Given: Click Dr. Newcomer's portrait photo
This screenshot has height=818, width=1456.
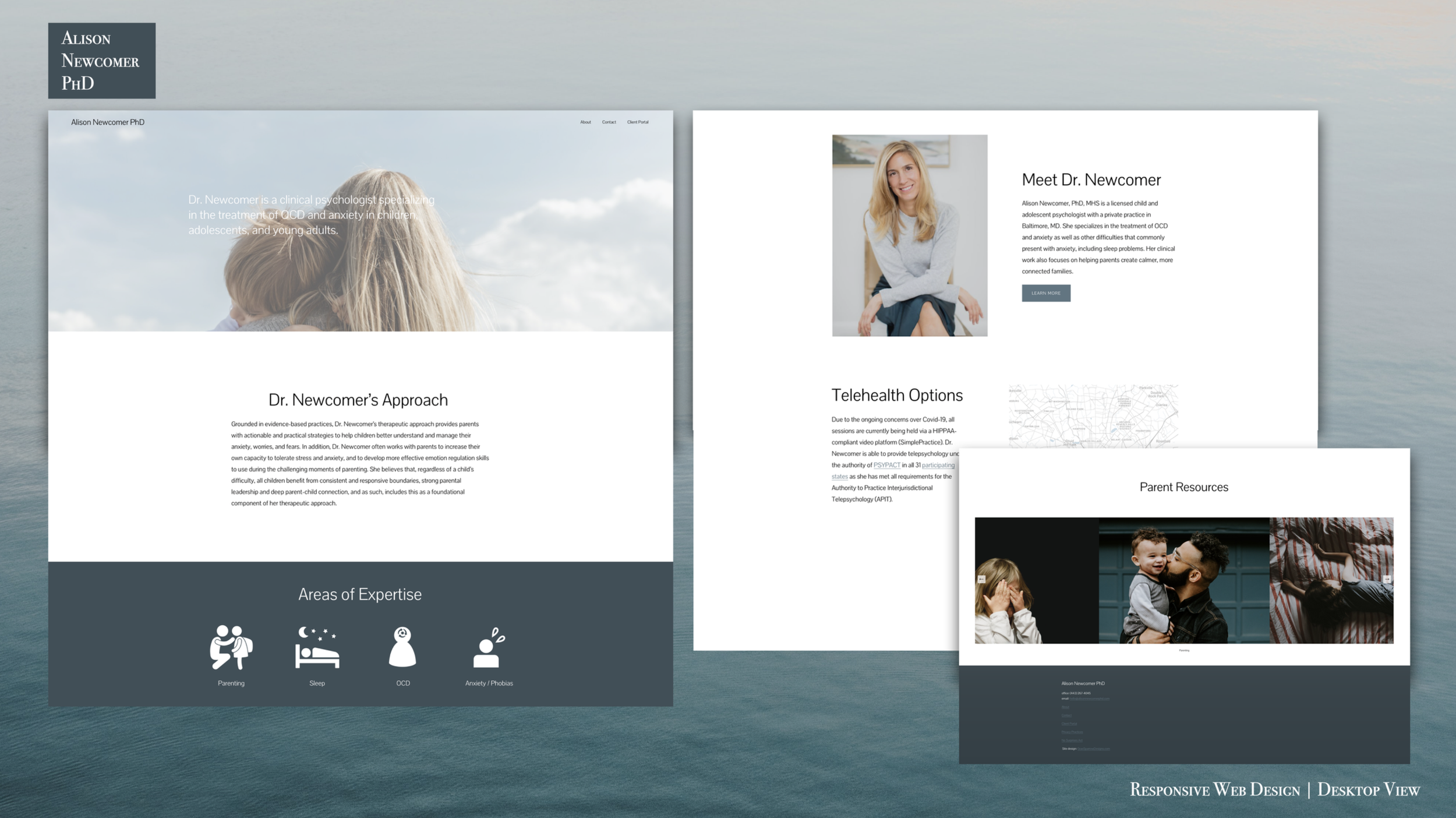Looking at the screenshot, I should pyautogui.click(x=909, y=235).
